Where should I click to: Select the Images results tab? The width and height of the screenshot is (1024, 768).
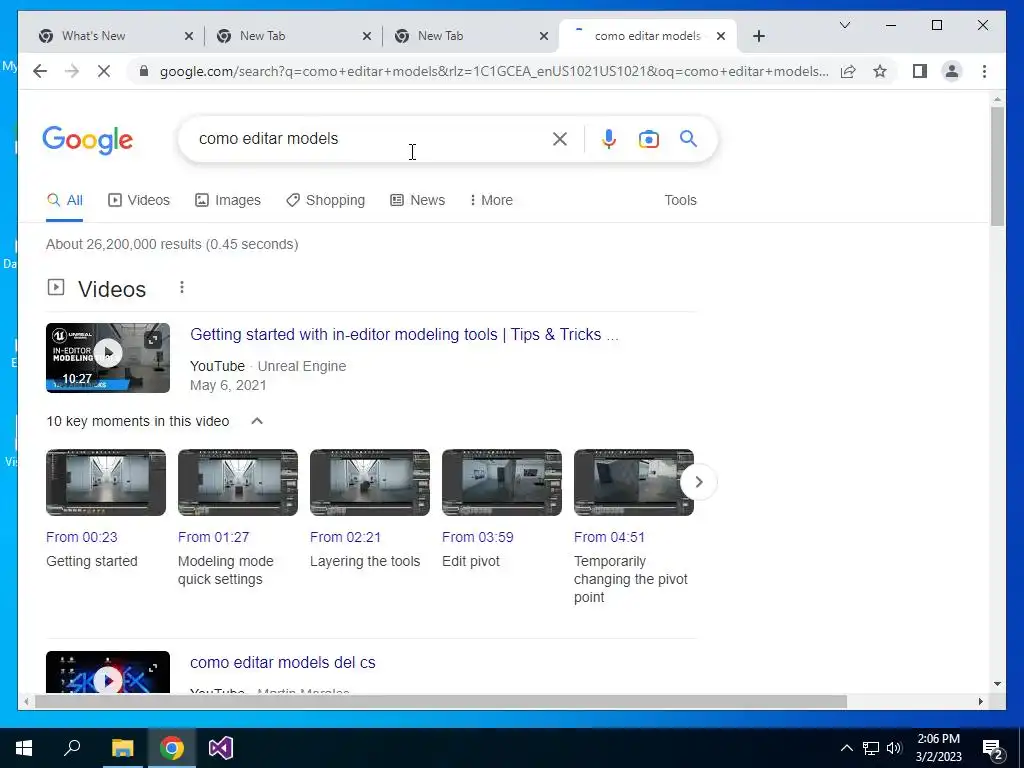tap(228, 200)
